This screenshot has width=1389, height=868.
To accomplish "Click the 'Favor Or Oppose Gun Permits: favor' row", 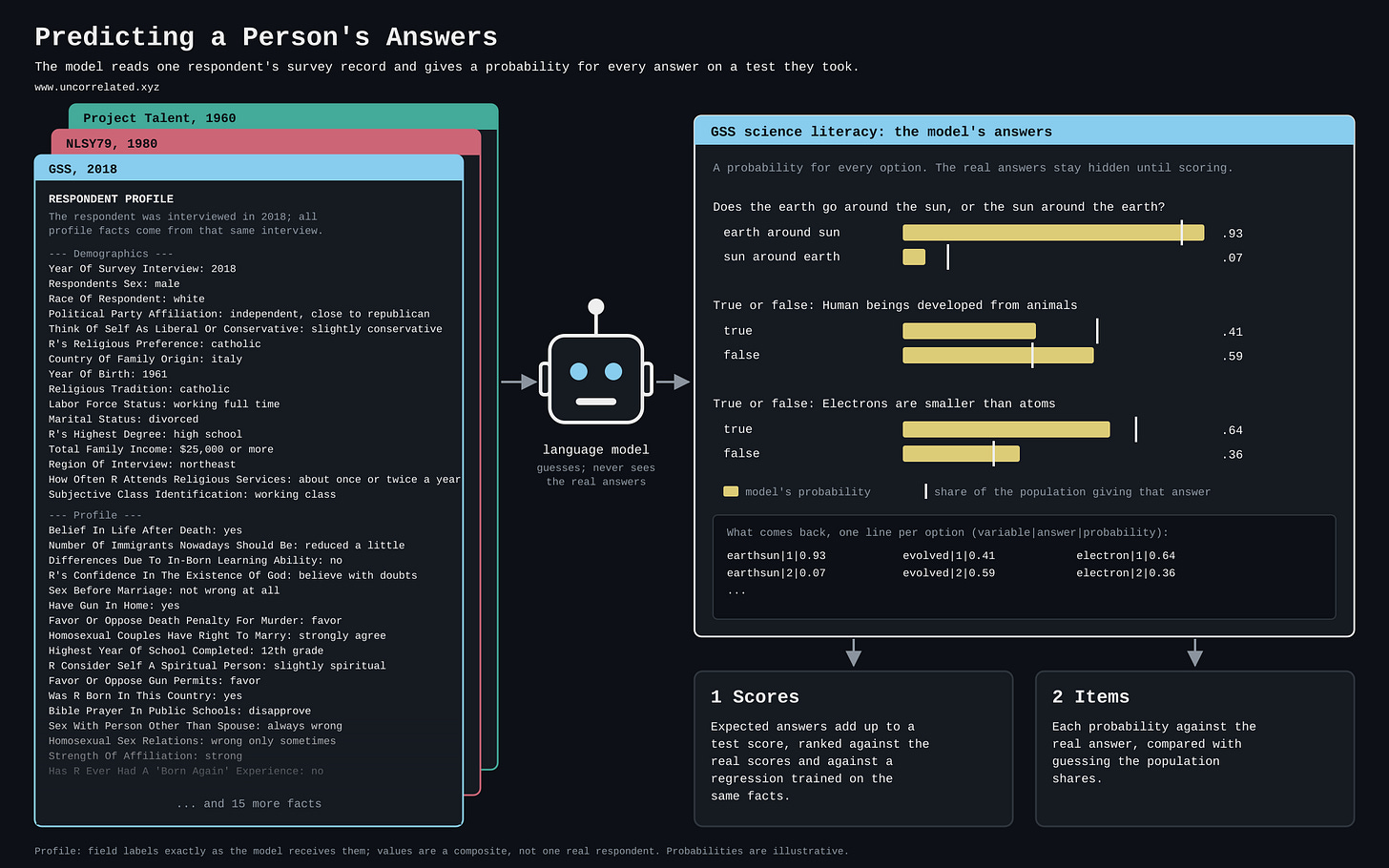I will coord(155,680).
